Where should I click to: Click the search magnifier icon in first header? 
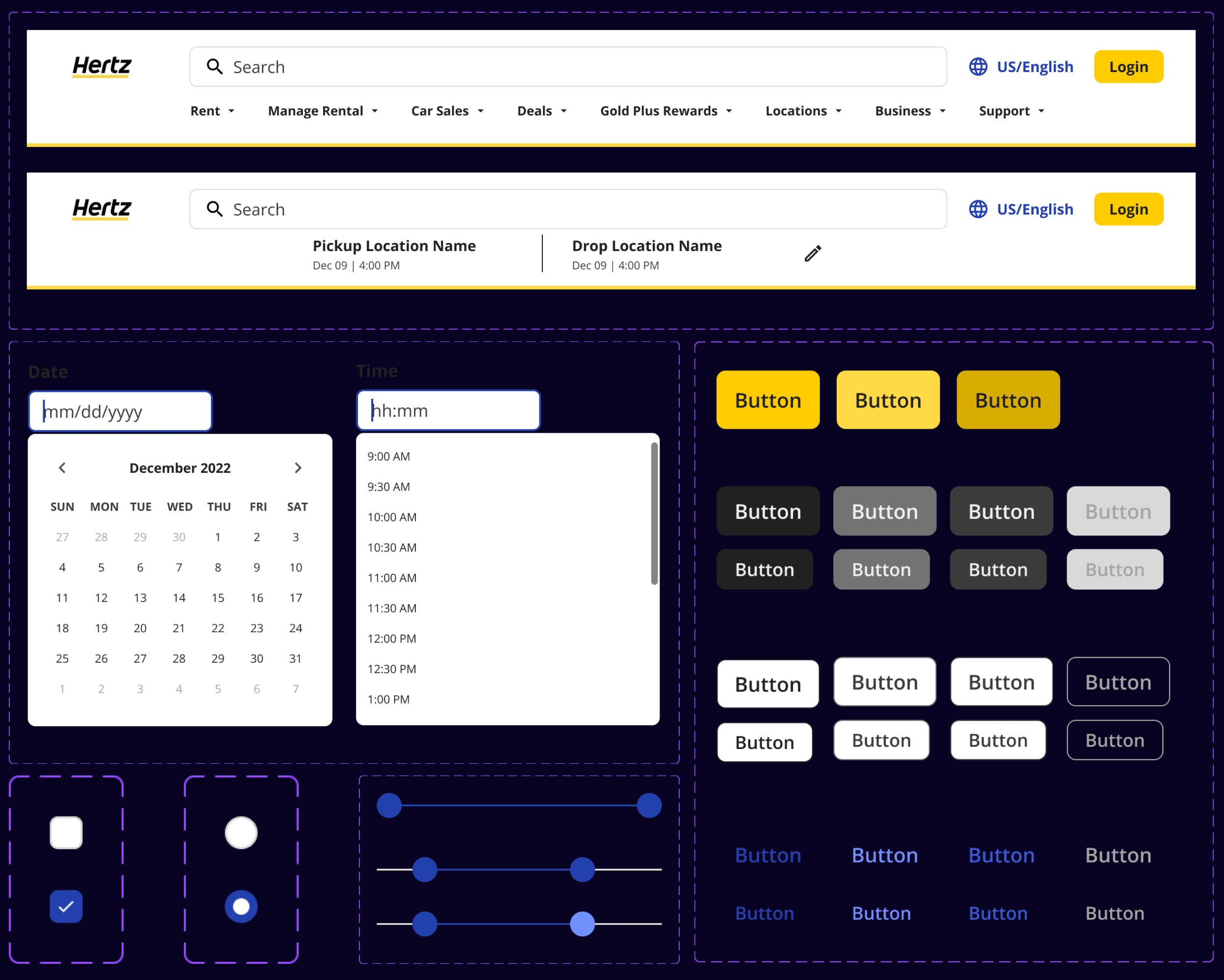[x=215, y=66]
